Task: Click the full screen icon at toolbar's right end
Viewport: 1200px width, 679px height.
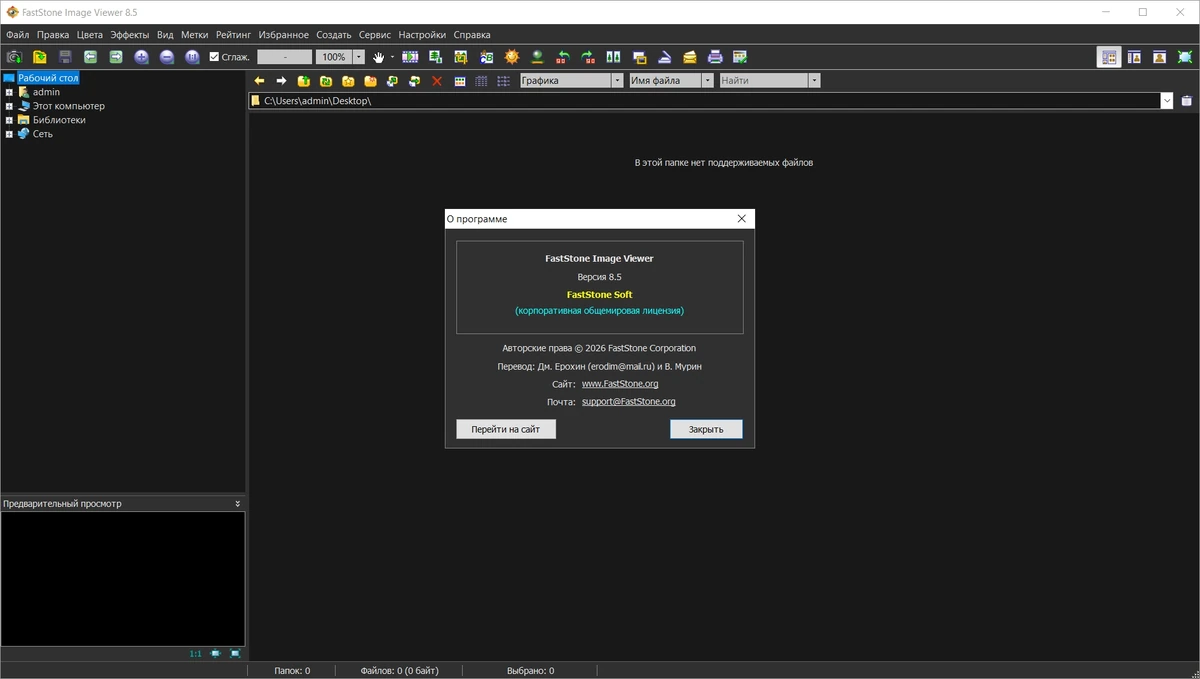Action: 1185,57
